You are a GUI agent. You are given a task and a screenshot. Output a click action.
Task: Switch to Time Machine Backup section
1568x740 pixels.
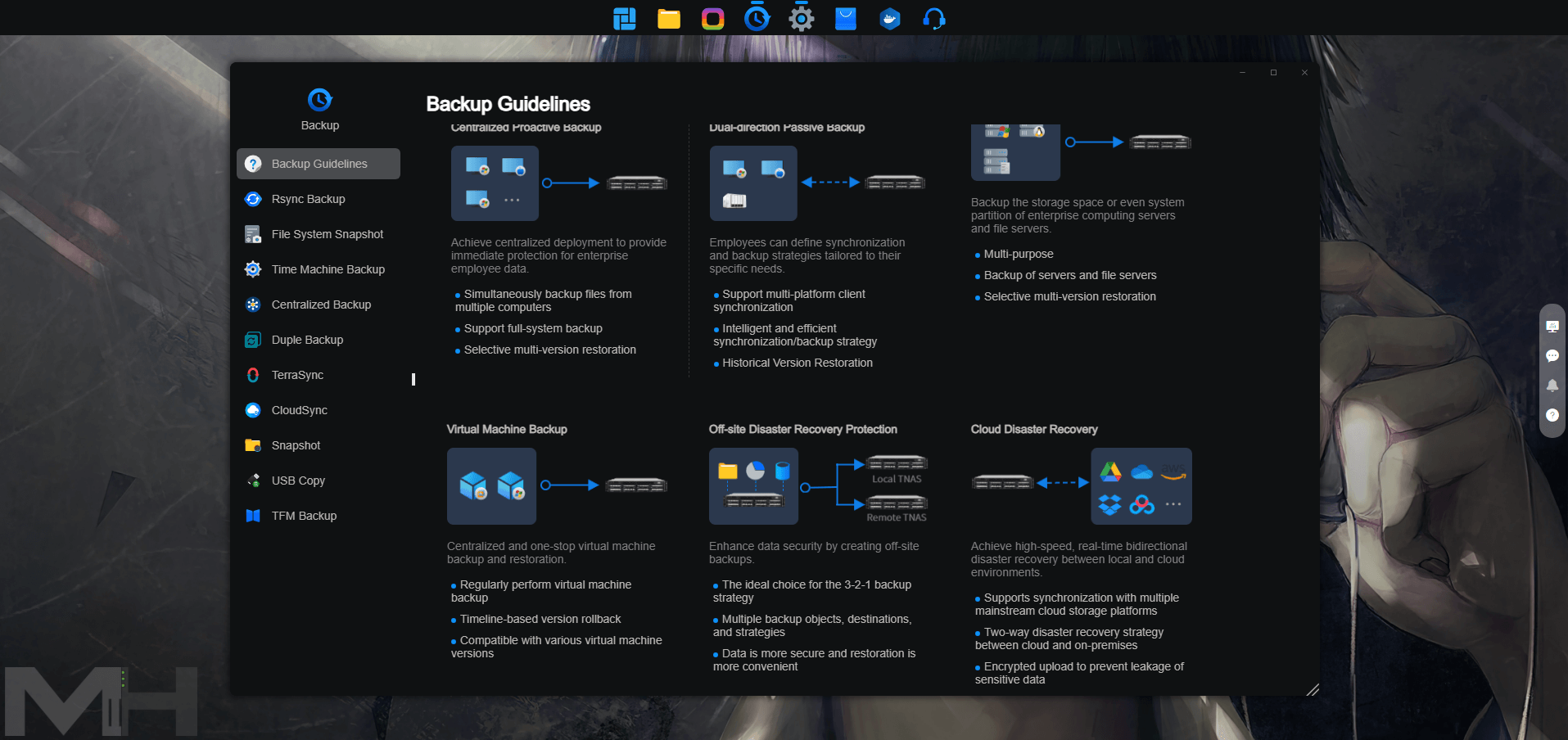319,269
